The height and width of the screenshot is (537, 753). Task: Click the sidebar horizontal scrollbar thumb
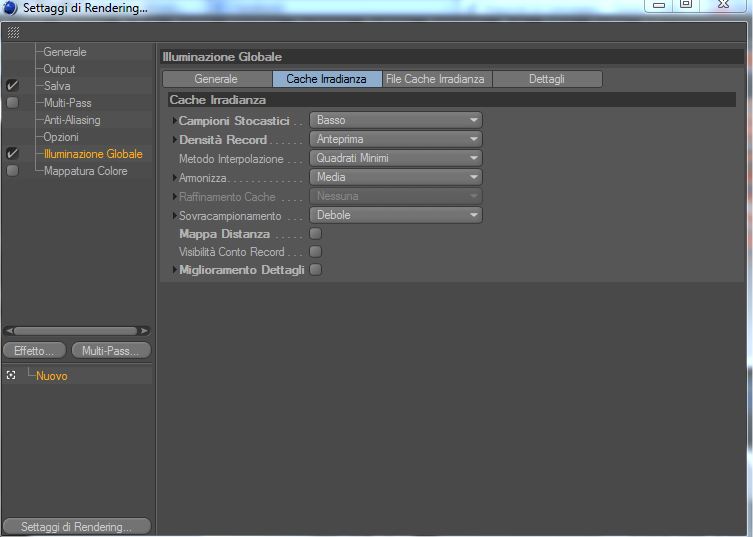(x=75, y=330)
